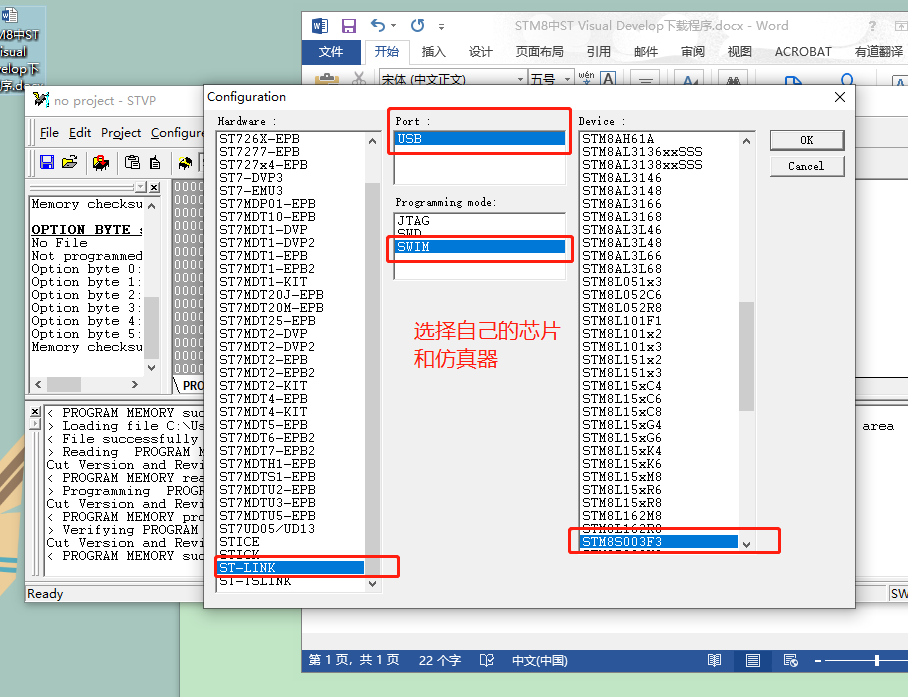Click the Word read mode view icon
This screenshot has height=697, width=908.
(x=715, y=661)
